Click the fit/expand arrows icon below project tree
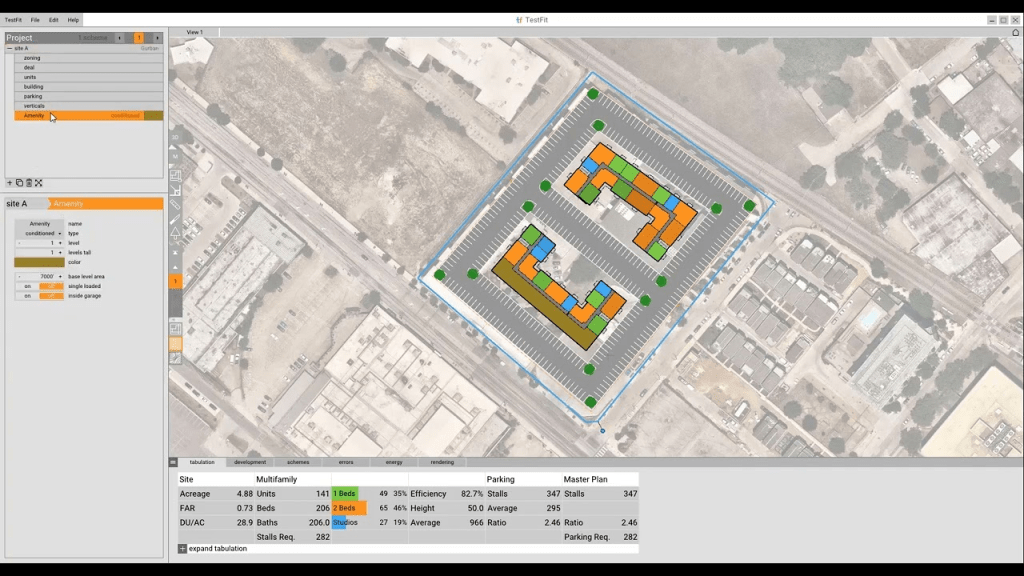 tap(39, 183)
